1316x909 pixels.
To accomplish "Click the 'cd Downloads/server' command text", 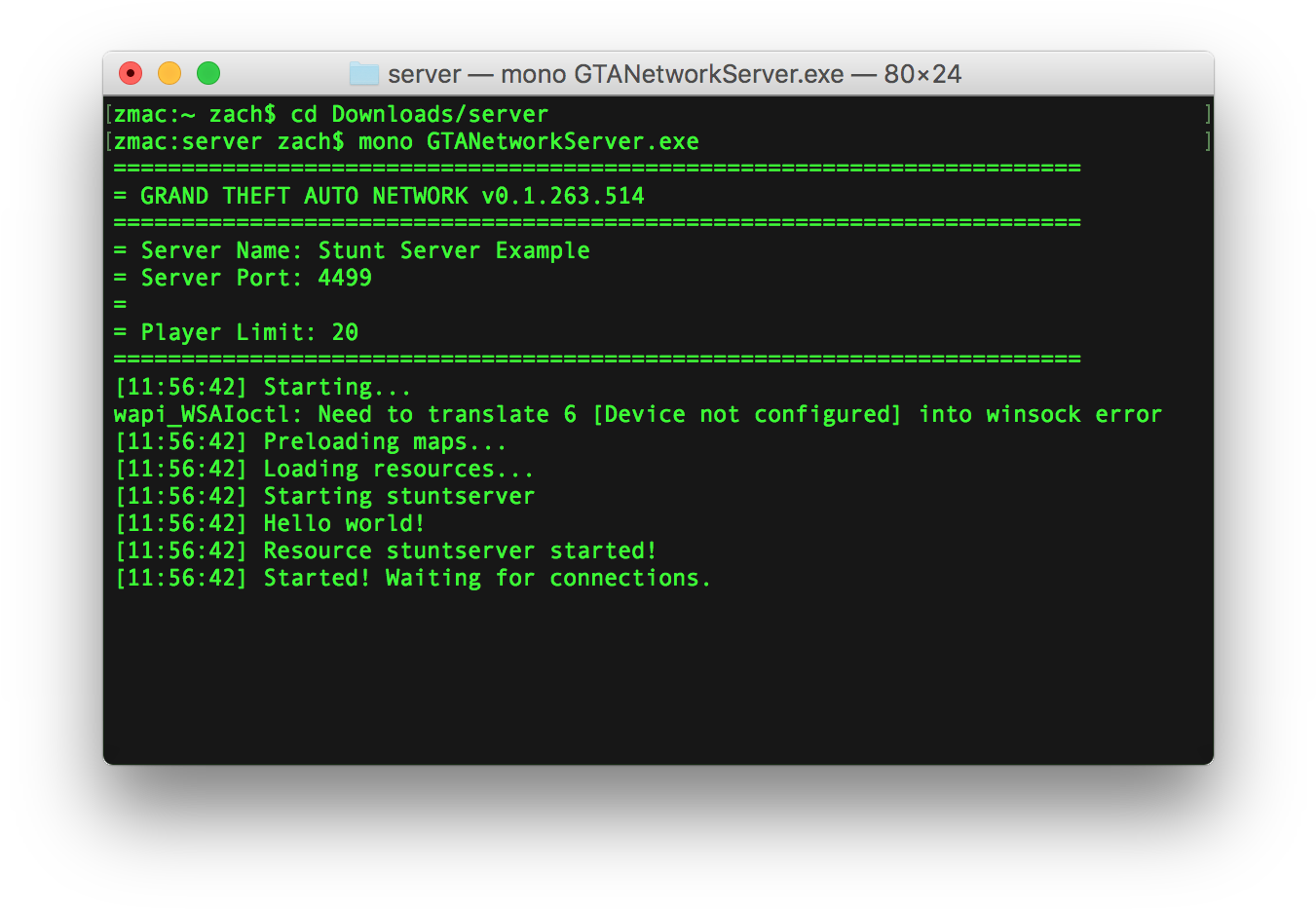I will (x=421, y=114).
